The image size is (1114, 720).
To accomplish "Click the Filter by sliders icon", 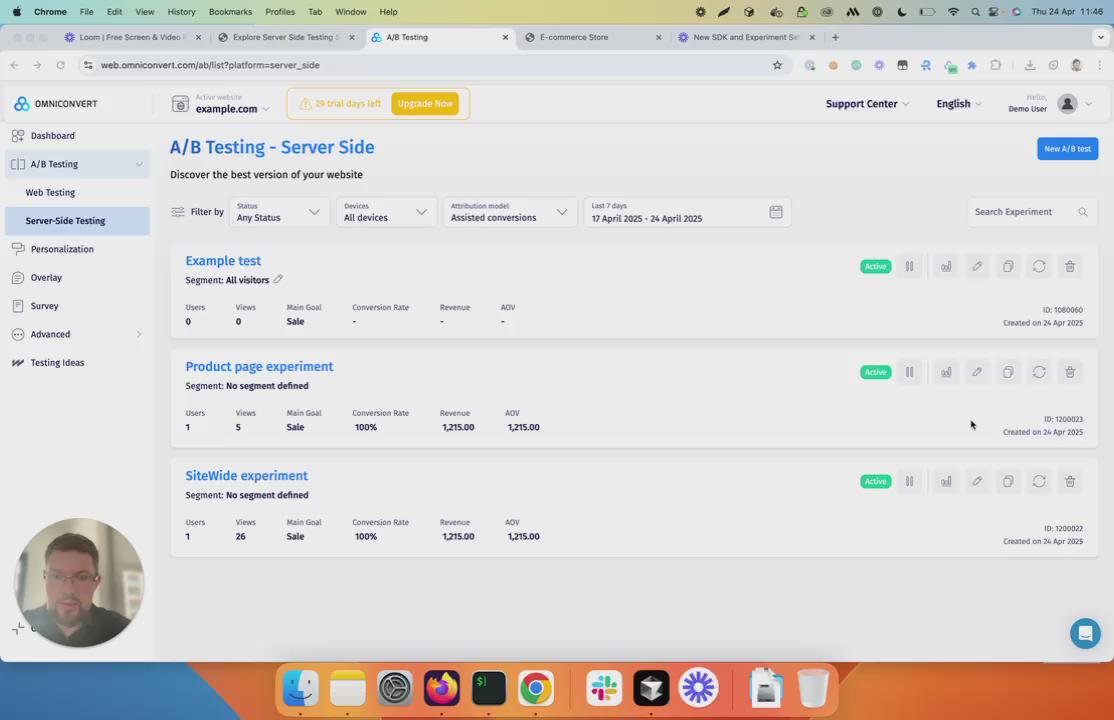I will [x=178, y=212].
